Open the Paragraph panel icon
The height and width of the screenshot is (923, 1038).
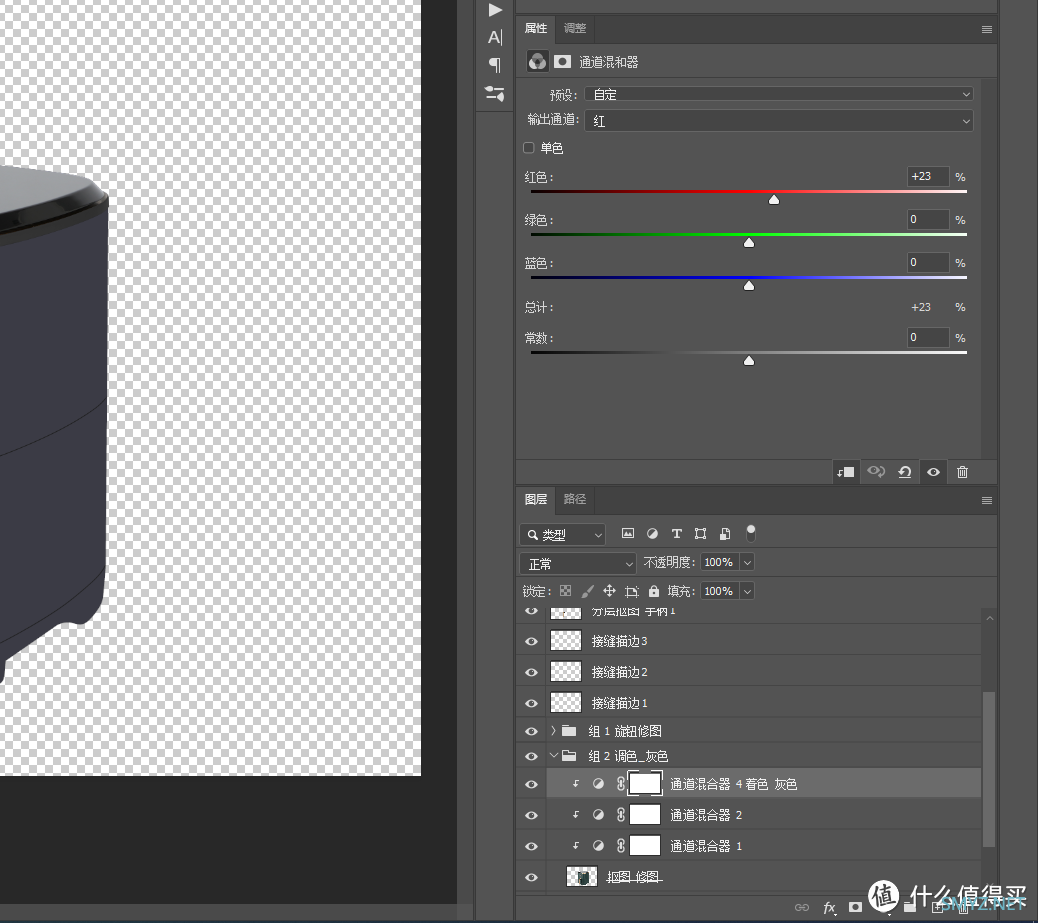[x=494, y=65]
